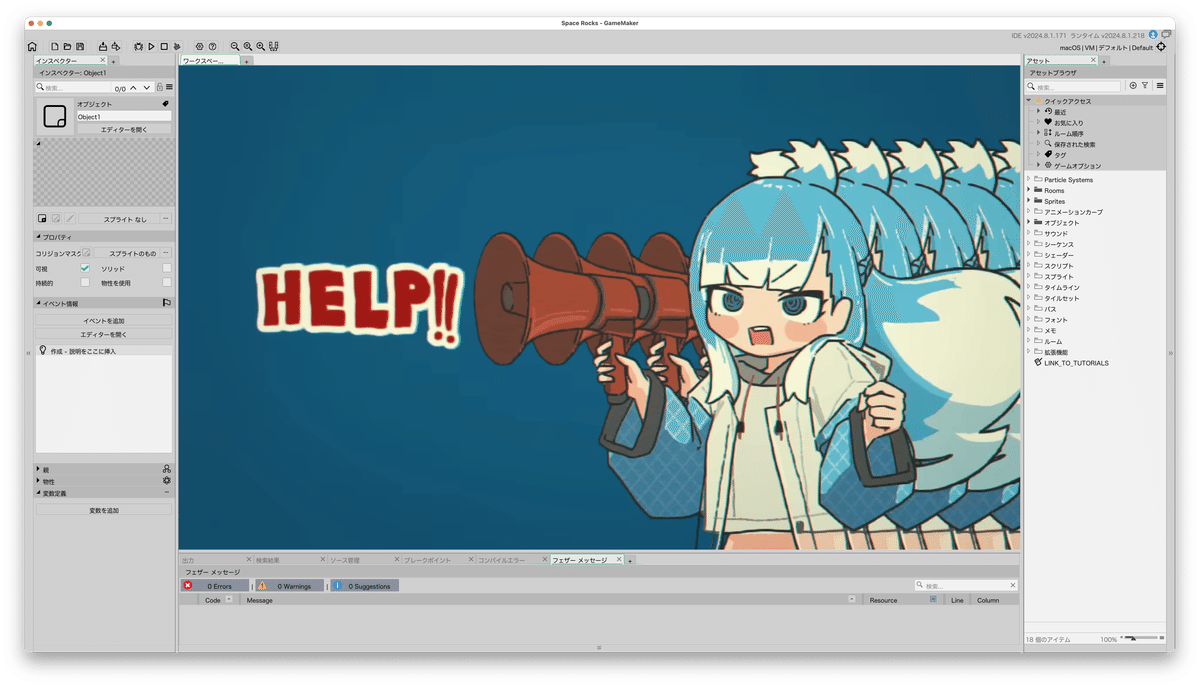This screenshot has width=1200, height=686.
Task: Go to previous Inspector search result
Action: pyautogui.click(x=134, y=88)
